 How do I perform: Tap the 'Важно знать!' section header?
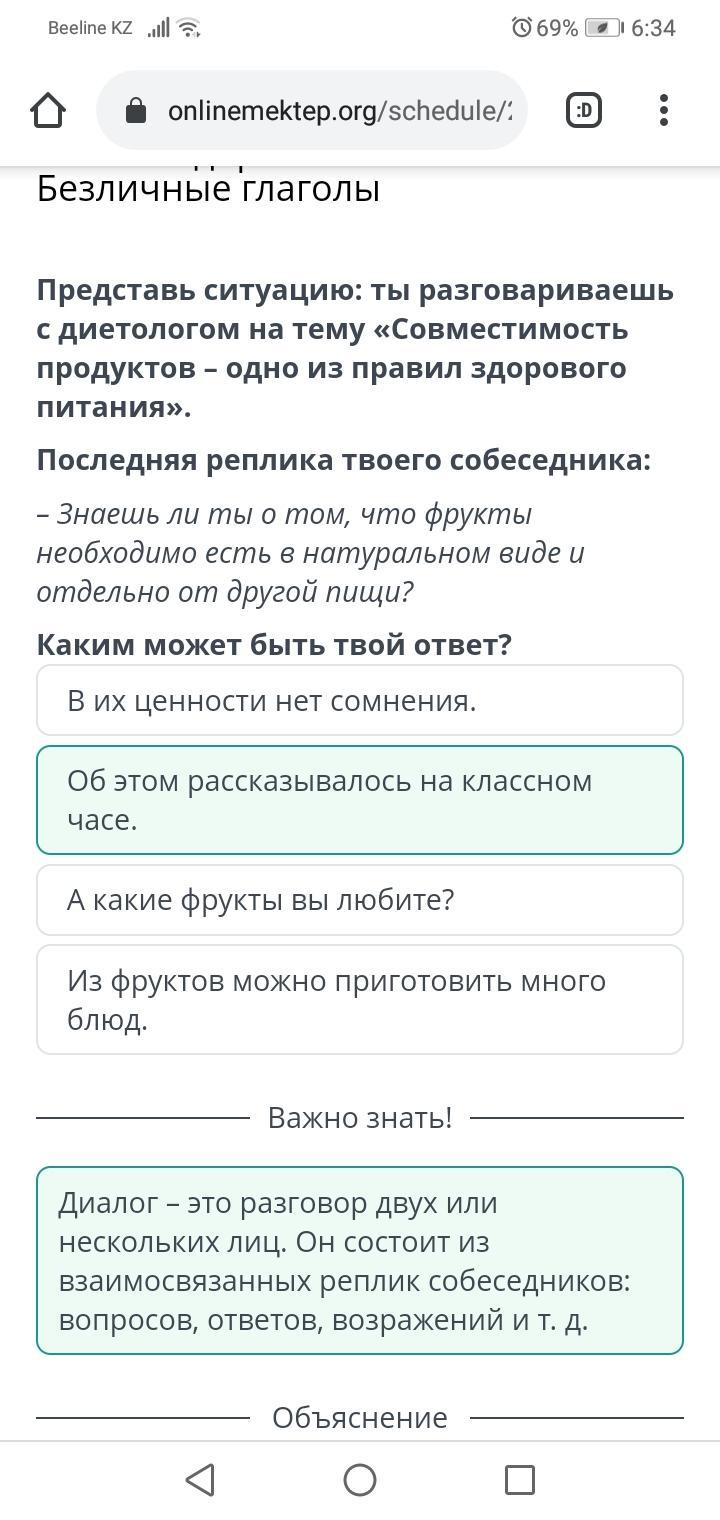[x=360, y=1117]
